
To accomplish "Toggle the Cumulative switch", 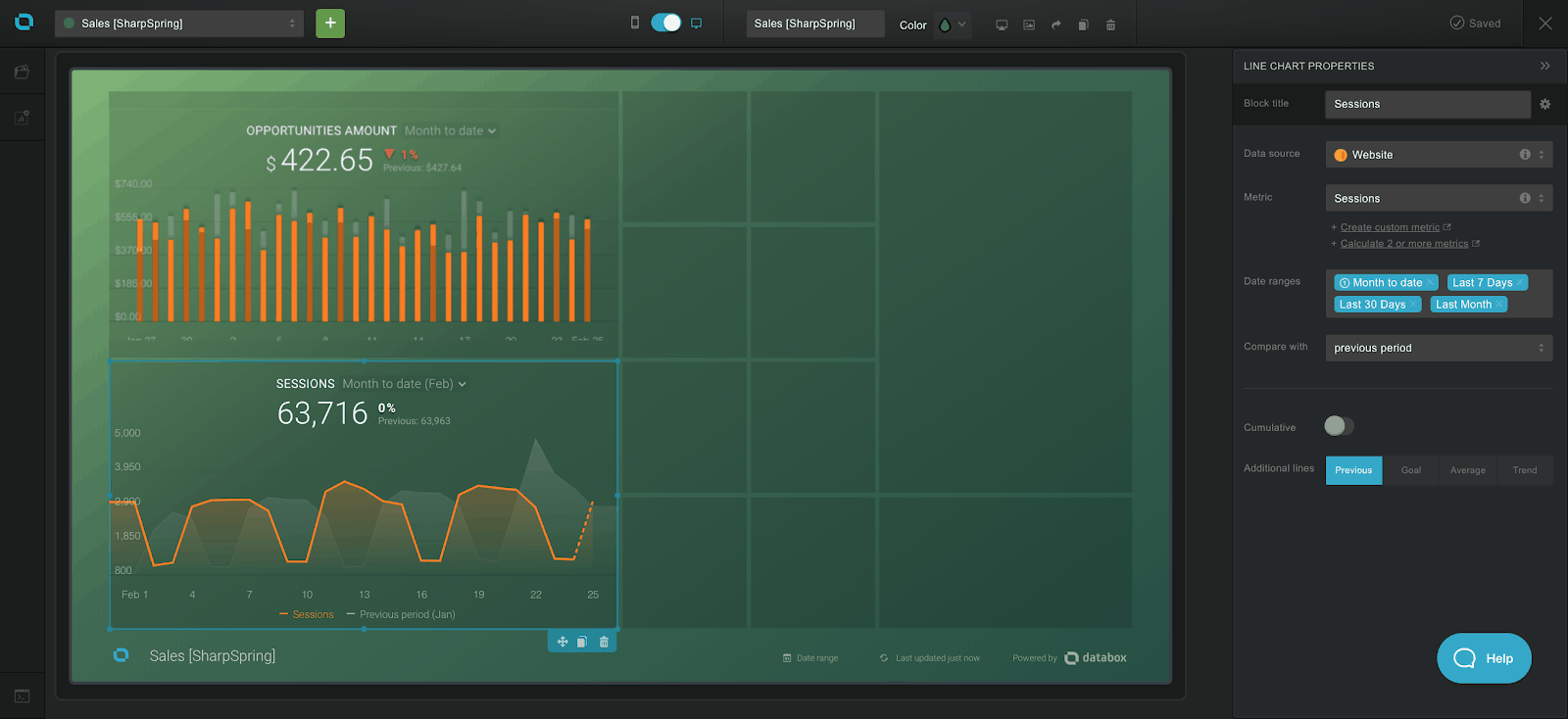I will tap(1339, 425).
